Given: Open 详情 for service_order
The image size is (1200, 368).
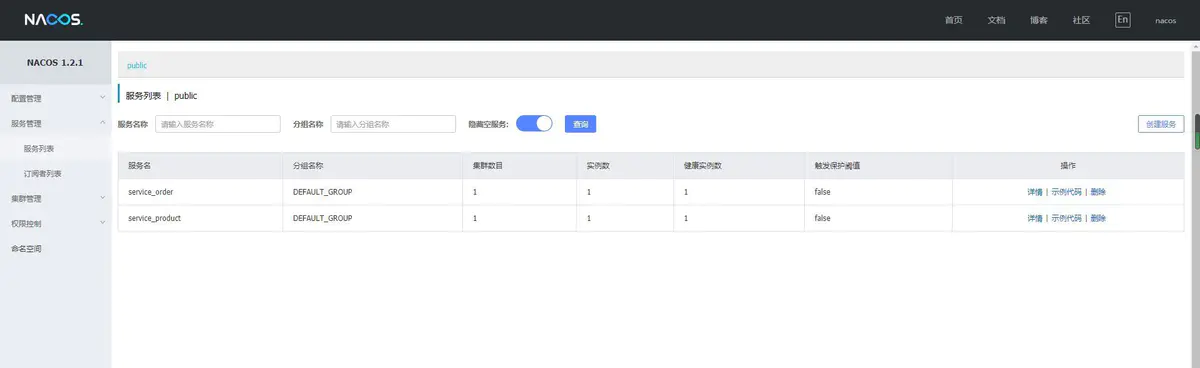Looking at the screenshot, I should (1035, 191).
